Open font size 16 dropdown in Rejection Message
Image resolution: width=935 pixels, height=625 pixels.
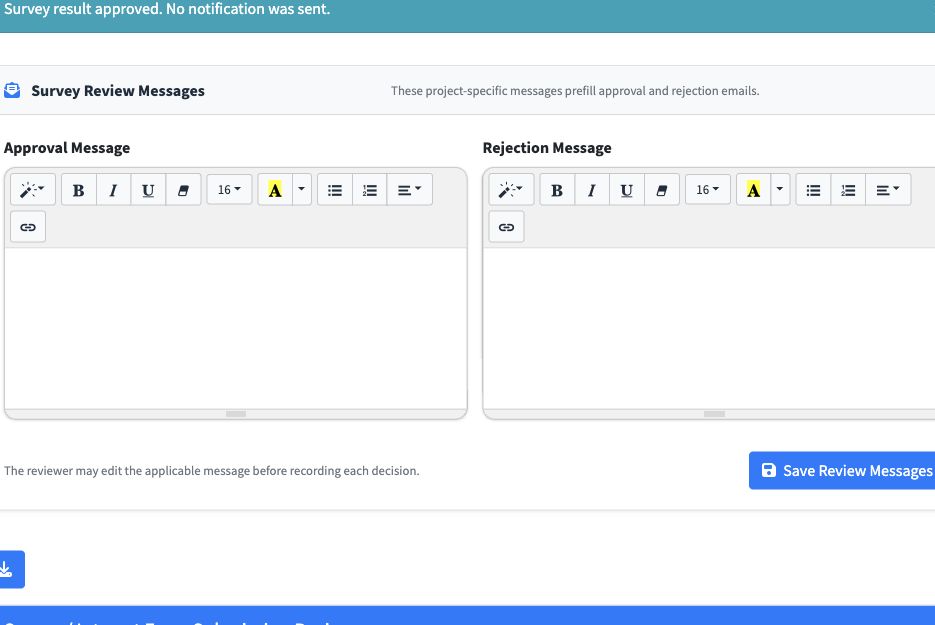coord(708,190)
